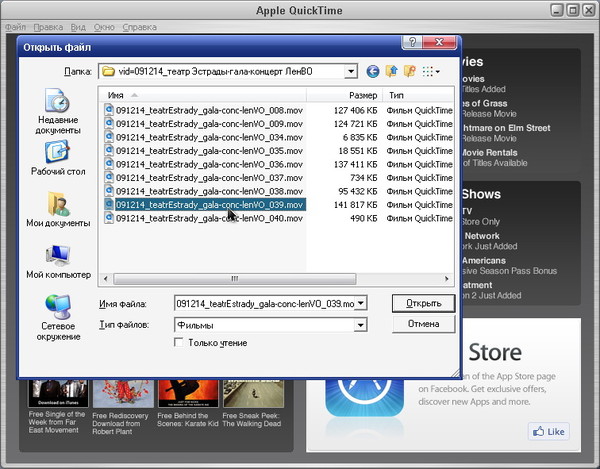Sort files by Размер column header

click(x=346, y=95)
